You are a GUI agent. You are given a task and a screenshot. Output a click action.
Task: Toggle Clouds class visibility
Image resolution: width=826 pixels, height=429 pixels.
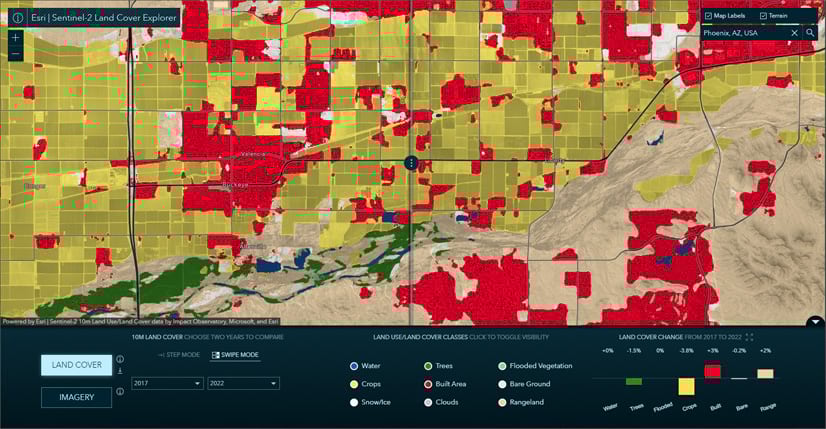[441, 402]
